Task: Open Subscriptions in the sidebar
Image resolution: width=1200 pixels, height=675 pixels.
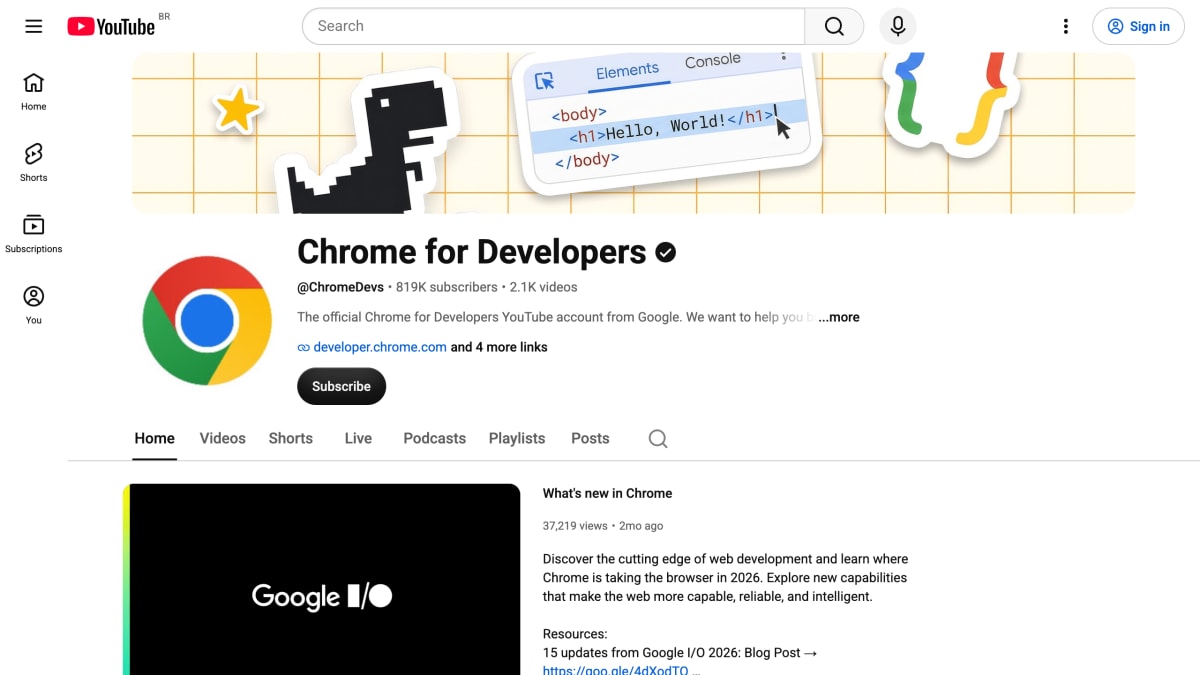Action: (34, 234)
